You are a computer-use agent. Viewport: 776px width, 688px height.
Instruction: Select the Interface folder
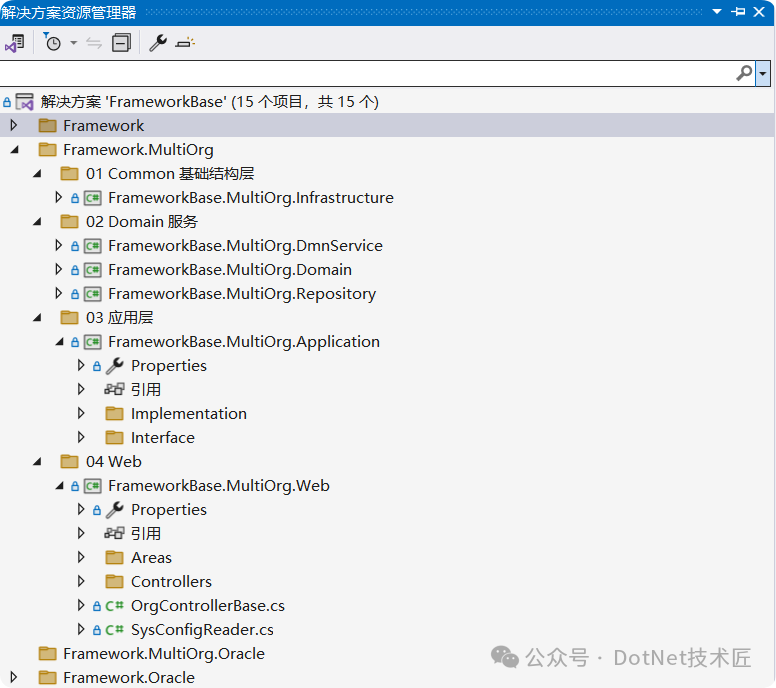163,438
